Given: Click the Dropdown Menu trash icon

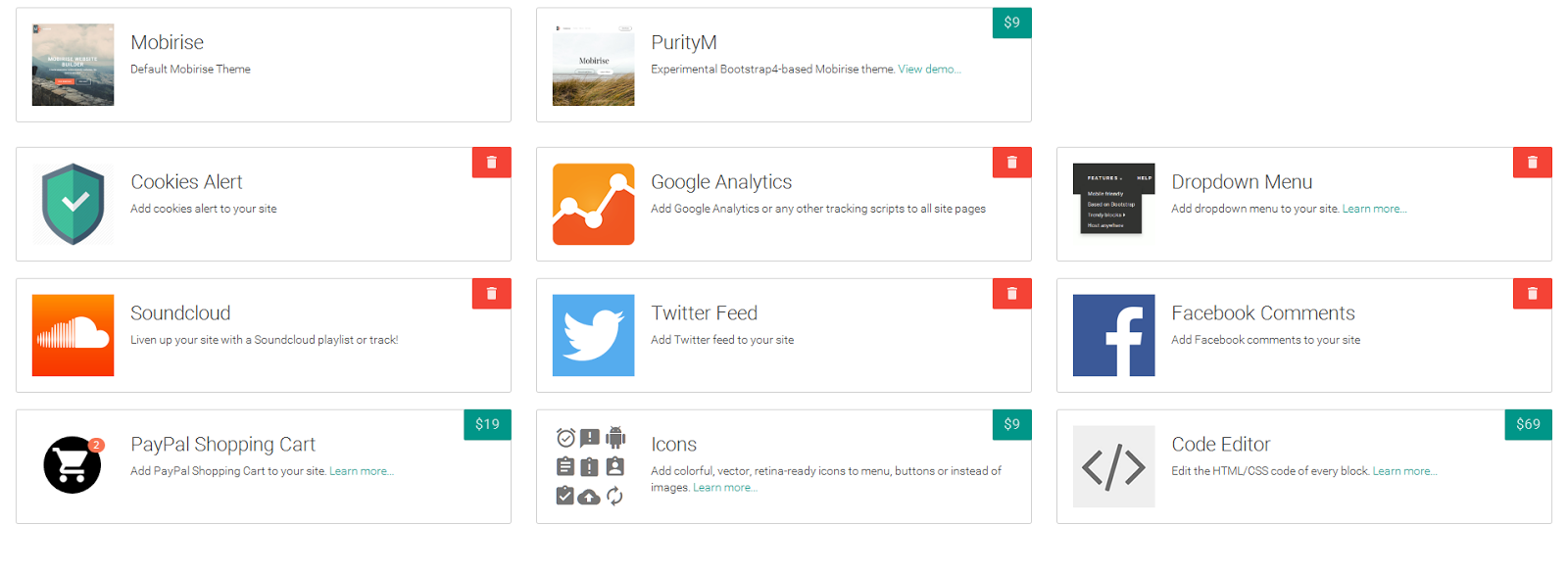Looking at the screenshot, I should [x=1533, y=163].
